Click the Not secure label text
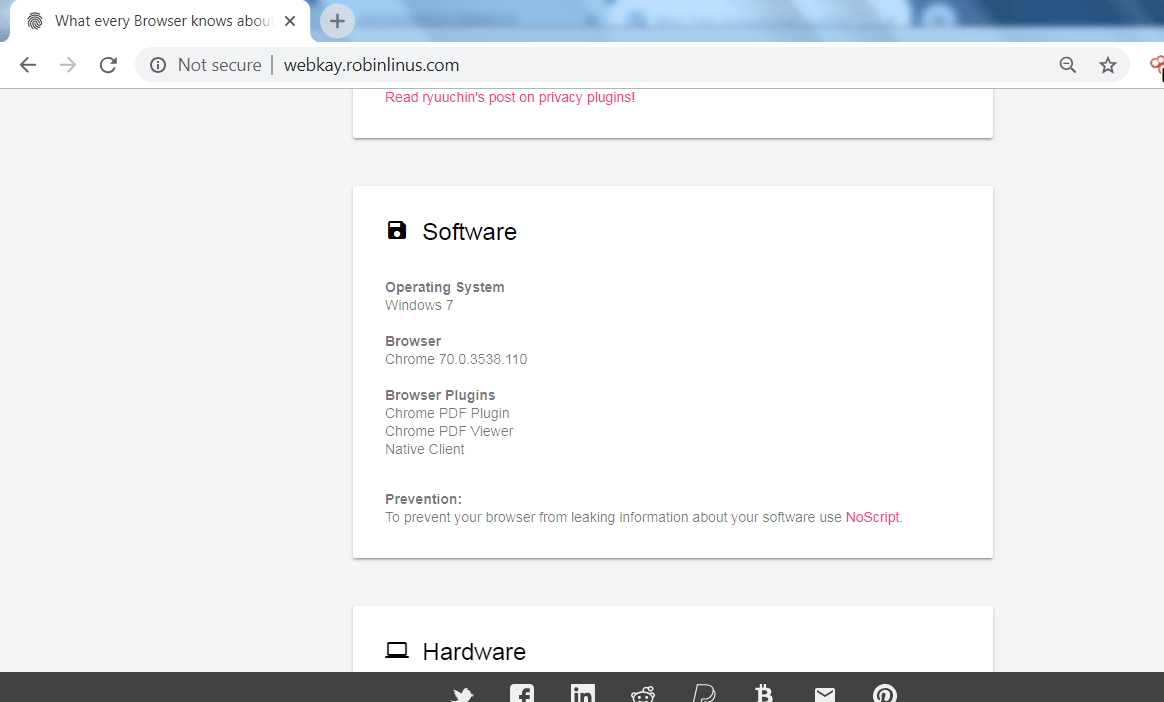The width and height of the screenshot is (1164, 702). pos(220,65)
